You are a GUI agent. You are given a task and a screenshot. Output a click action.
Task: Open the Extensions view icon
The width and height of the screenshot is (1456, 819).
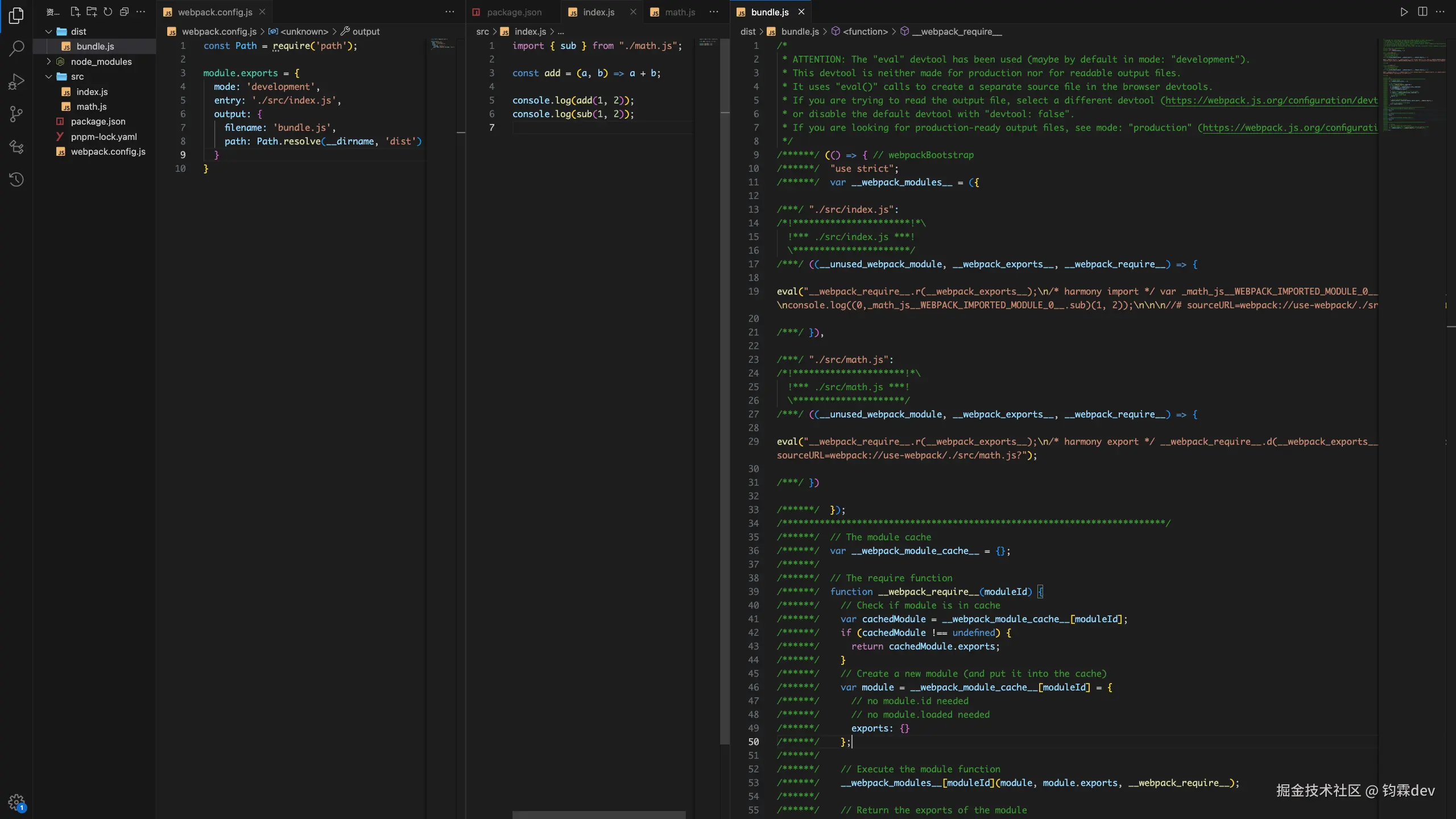click(x=16, y=147)
